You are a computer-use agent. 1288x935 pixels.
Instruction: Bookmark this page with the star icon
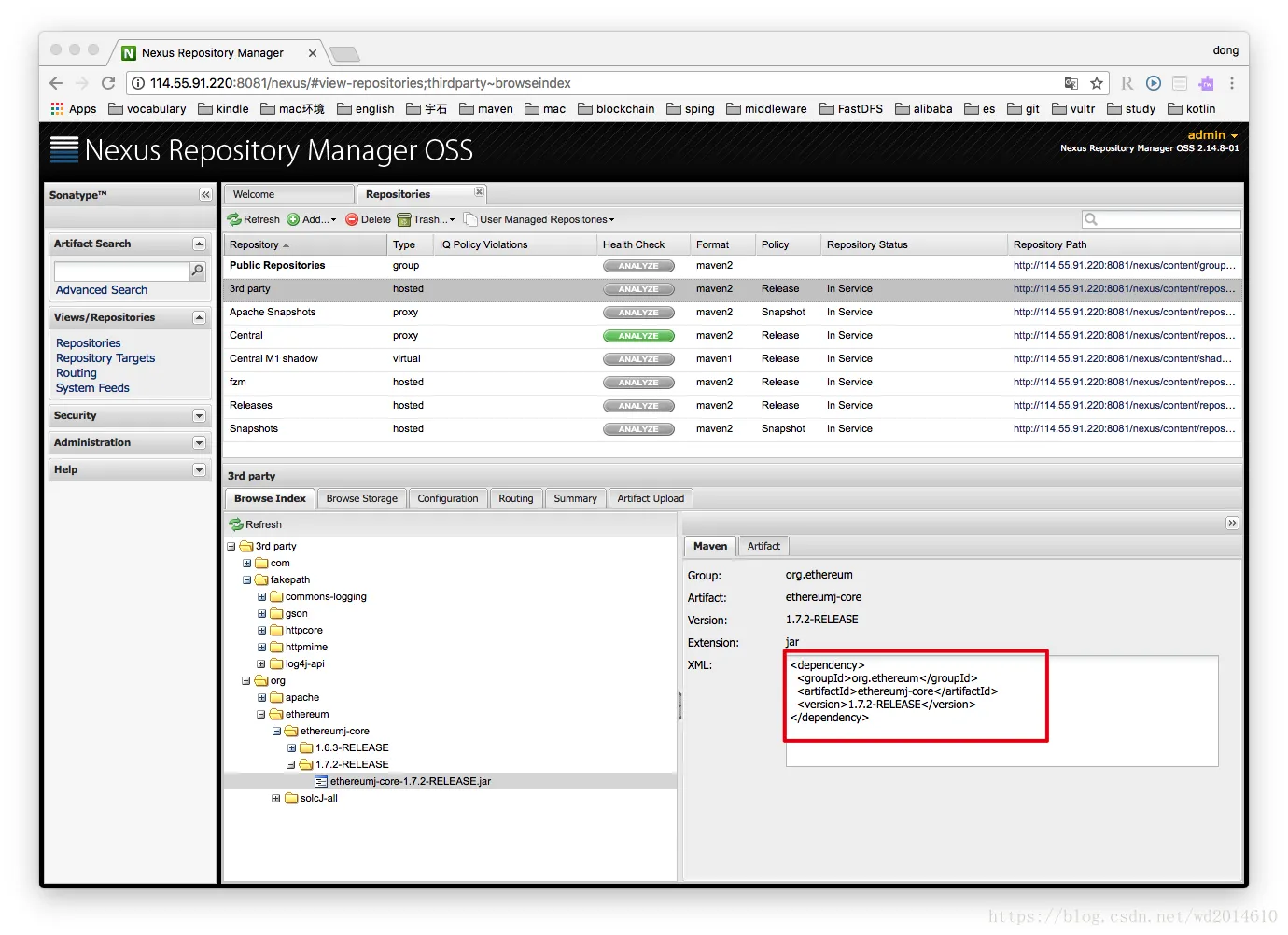[x=1097, y=83]
